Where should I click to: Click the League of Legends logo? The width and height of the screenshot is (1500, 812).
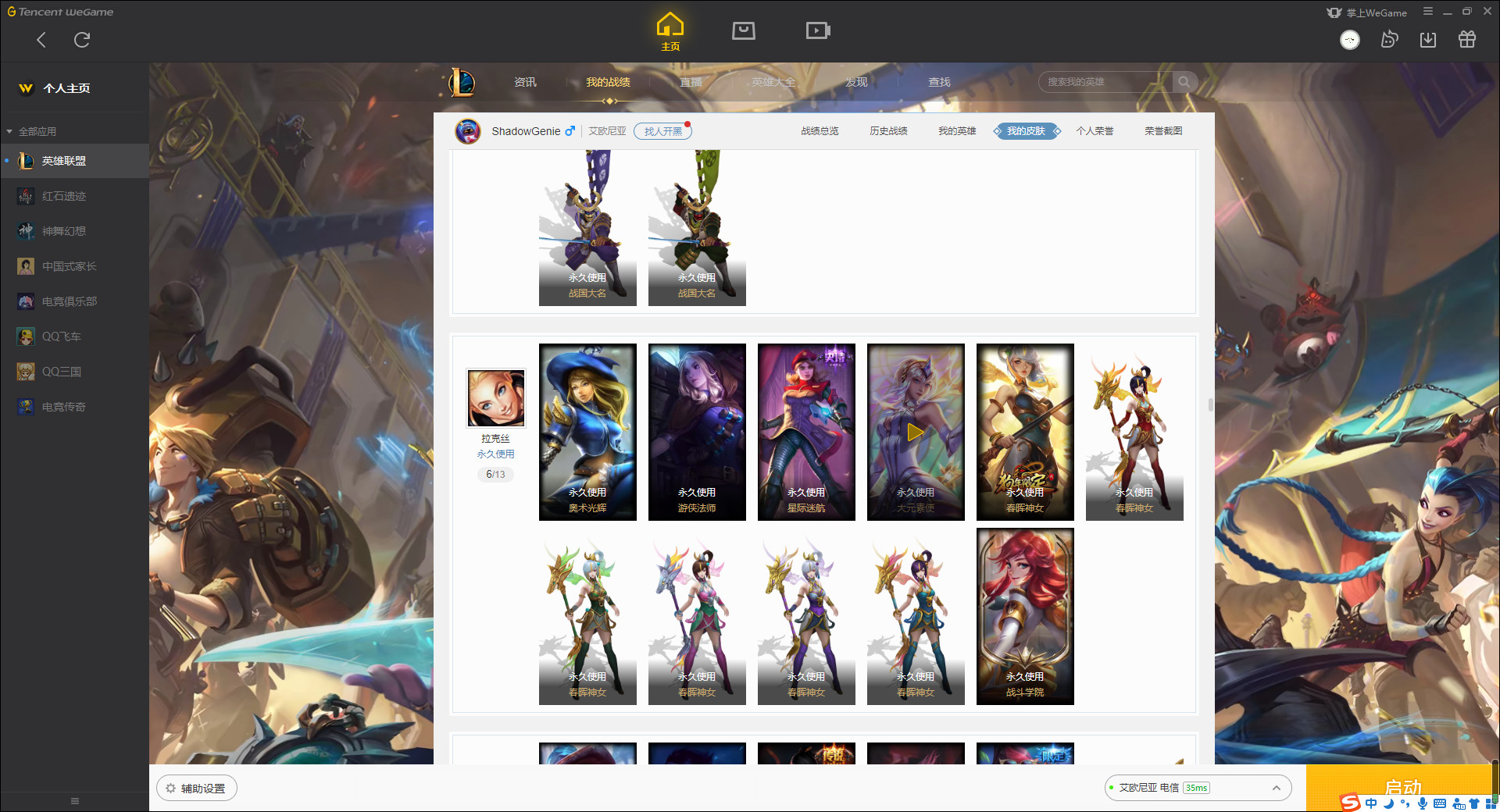pos(461,82)
